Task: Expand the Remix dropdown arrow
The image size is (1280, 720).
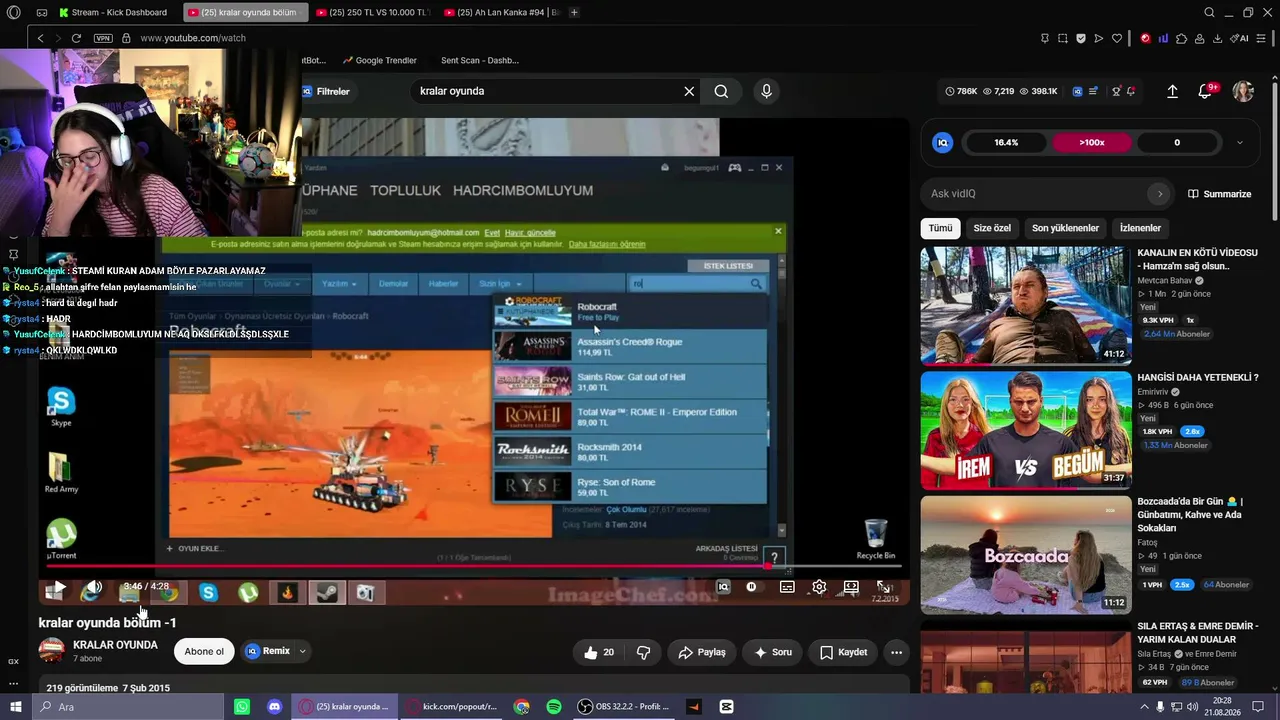Action: [x=302, y=651]
